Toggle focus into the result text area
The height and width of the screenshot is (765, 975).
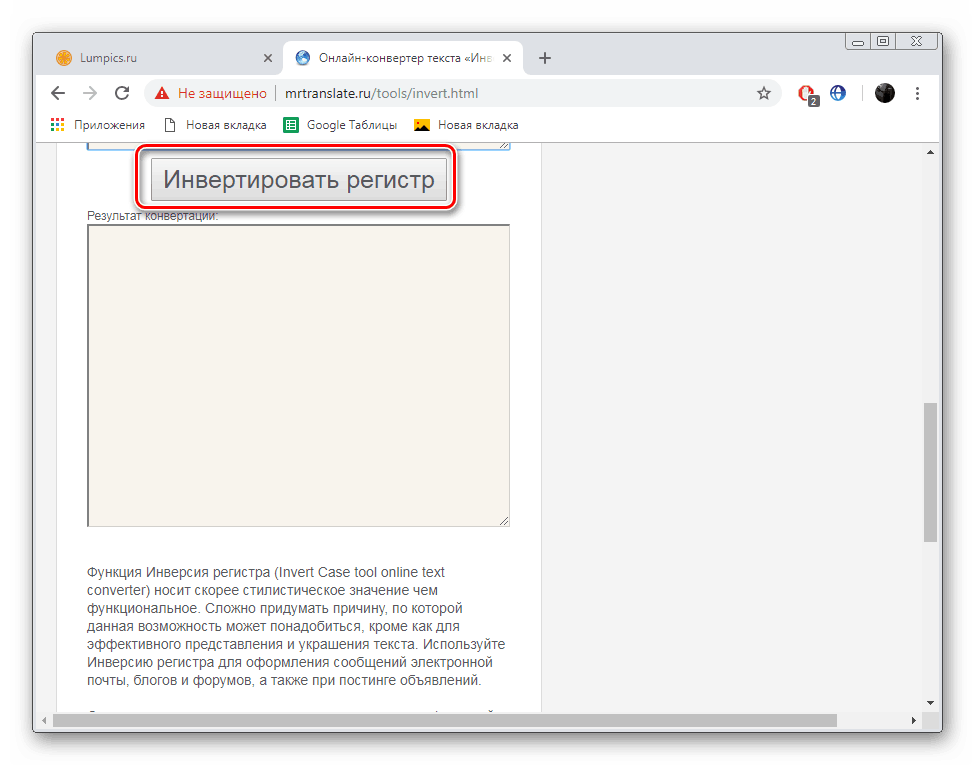click(297, 375)
